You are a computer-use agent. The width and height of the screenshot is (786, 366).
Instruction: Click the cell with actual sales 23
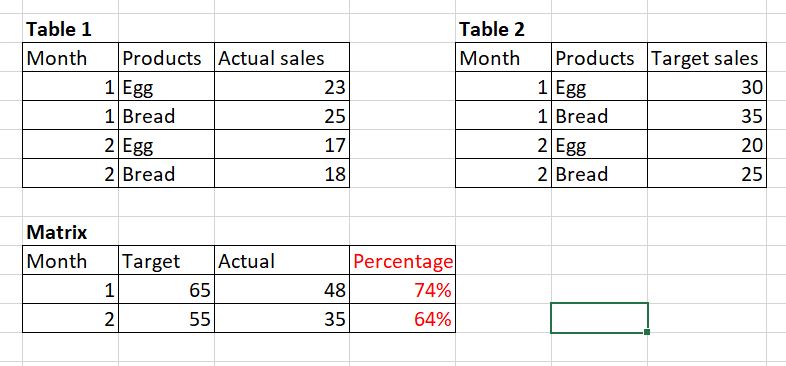click(282, 87)
